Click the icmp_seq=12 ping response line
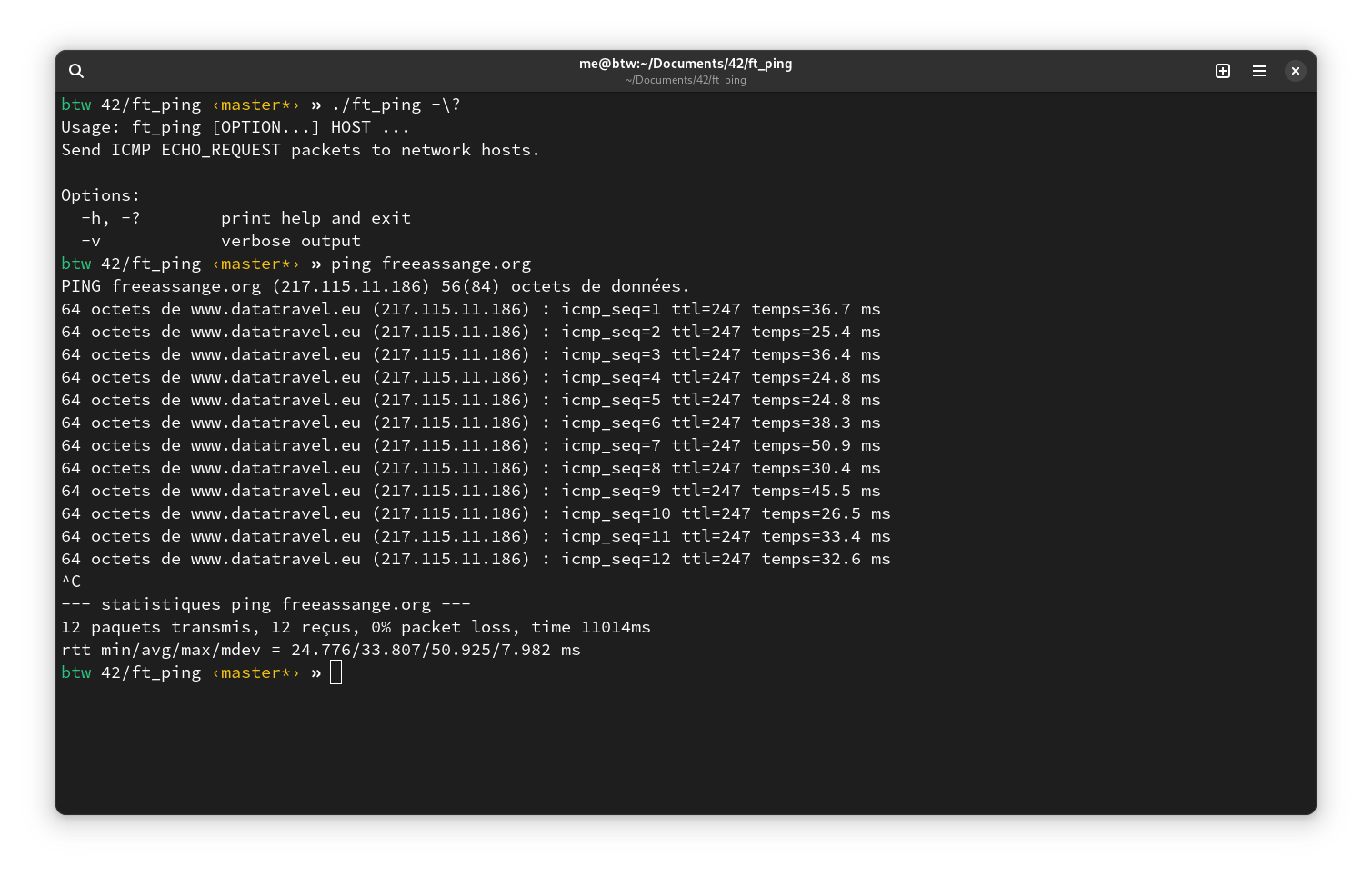Screen dimensions: 1372x876 tap(476, 559)
